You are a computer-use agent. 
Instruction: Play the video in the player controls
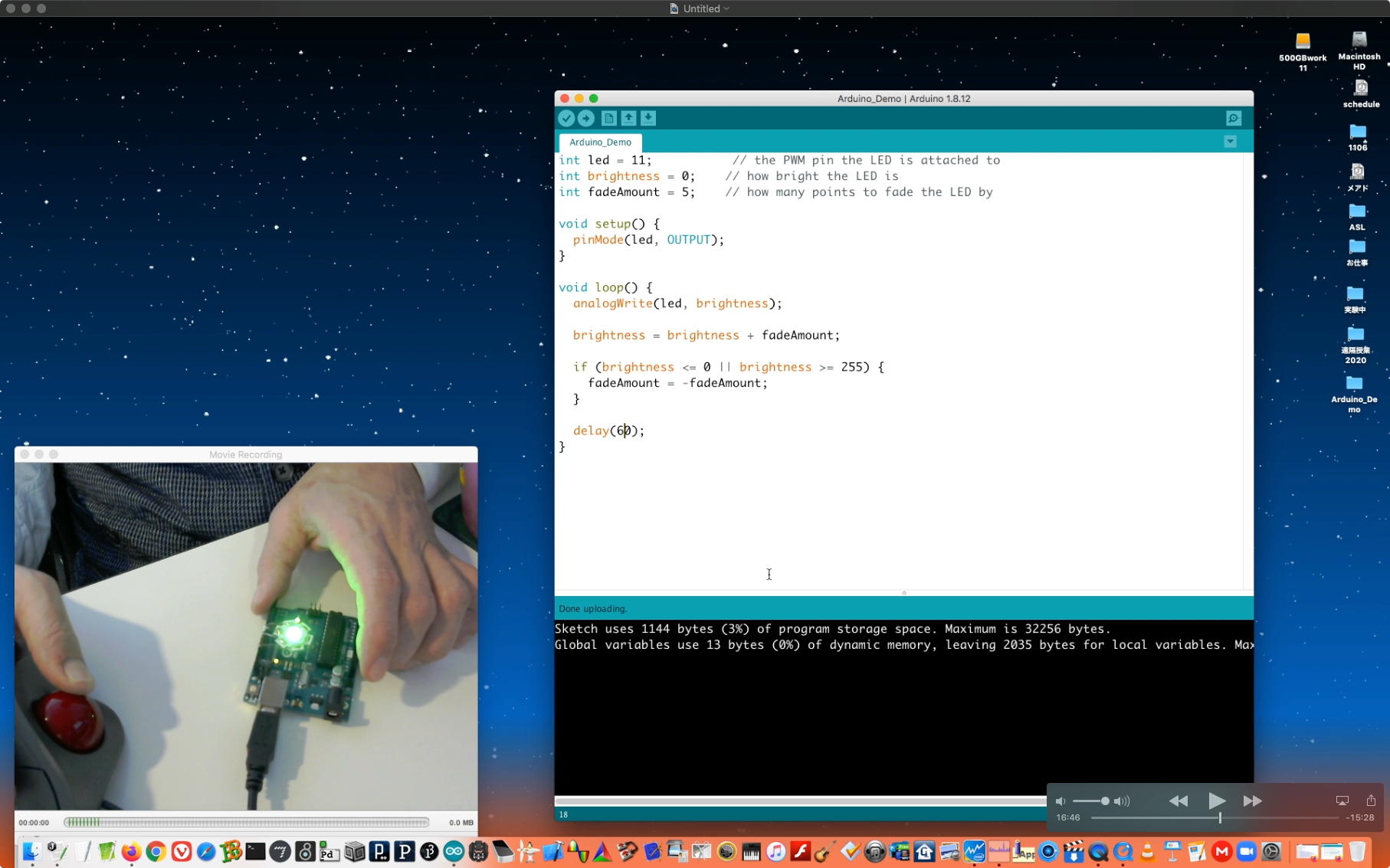click(x=1216, y=801)
